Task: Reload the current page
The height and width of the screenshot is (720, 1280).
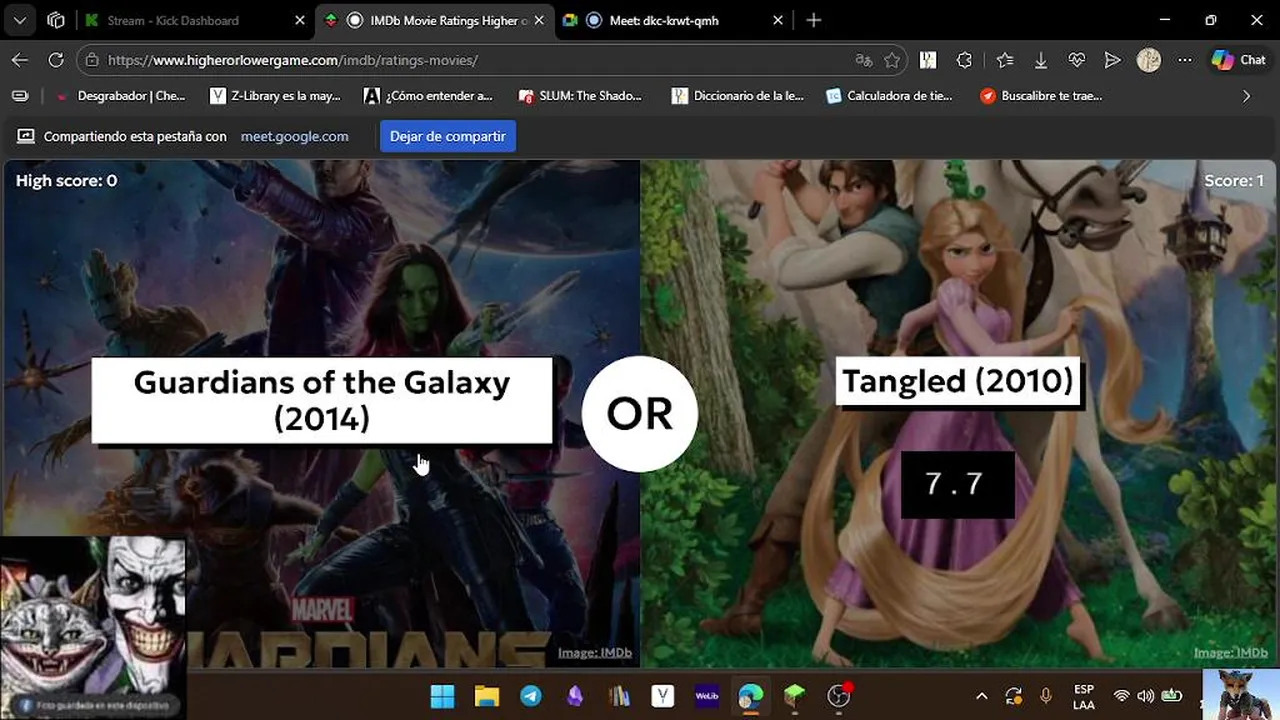Action: [x=56, y=60]
